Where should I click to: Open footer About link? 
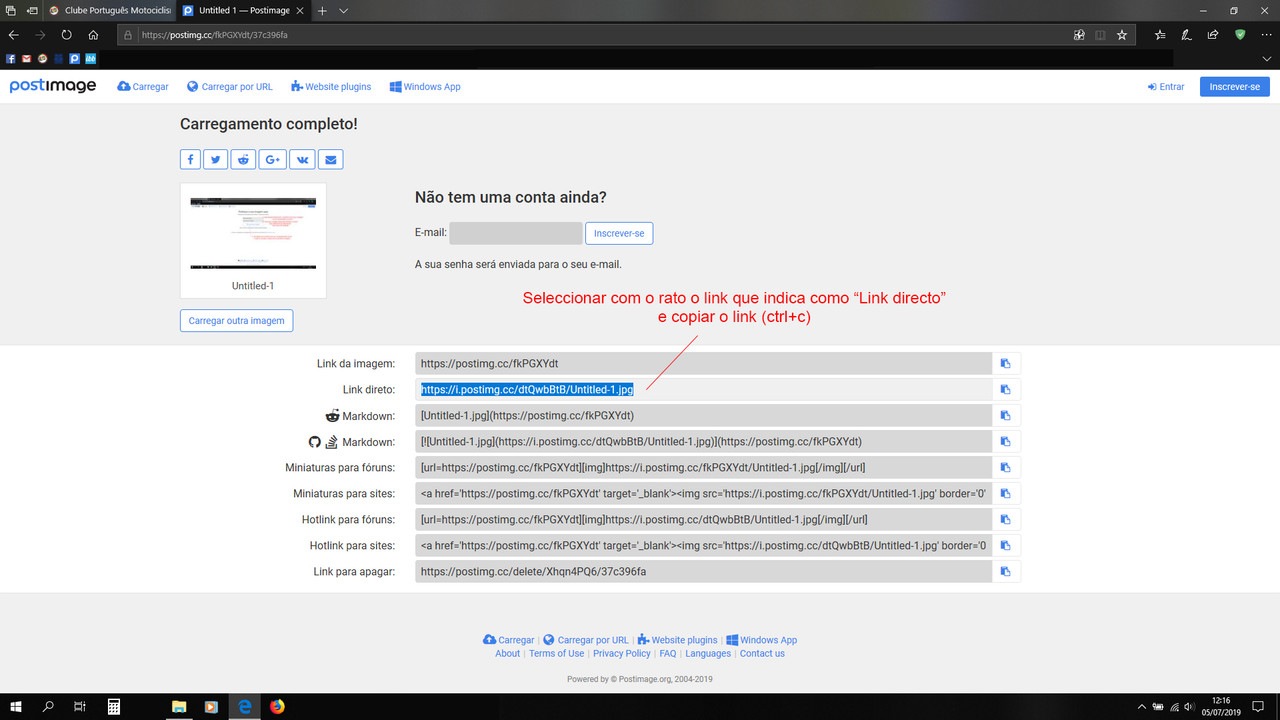pyautogui.click(x=508, y=653)
